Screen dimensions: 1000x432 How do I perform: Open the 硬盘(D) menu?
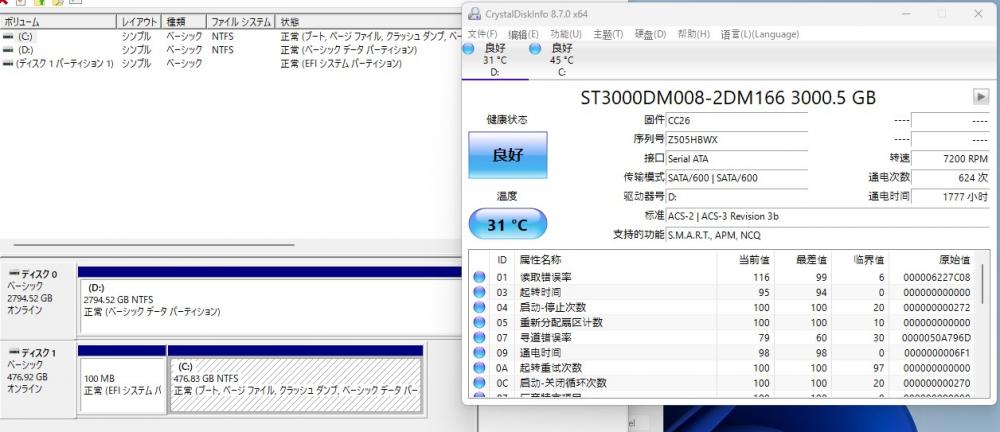point(651,34)
